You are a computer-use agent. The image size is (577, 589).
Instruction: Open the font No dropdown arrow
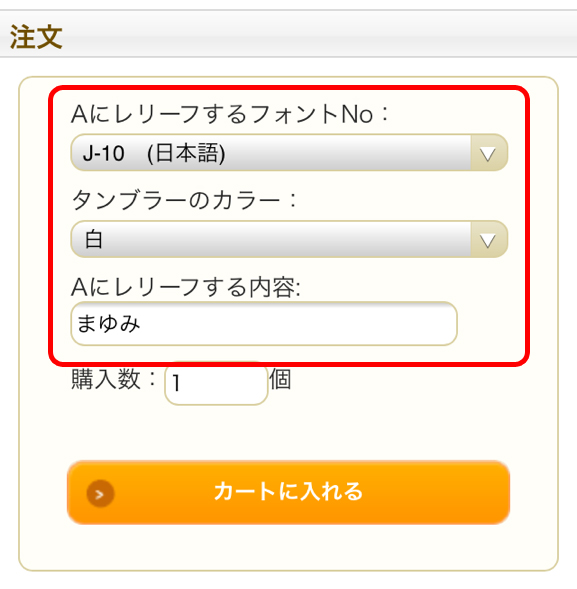(x=489, y=153)
